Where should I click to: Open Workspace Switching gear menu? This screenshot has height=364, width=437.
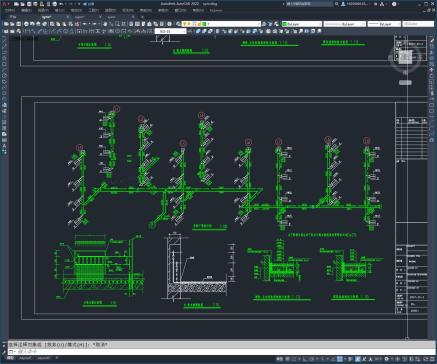click(x=387, y=359)
